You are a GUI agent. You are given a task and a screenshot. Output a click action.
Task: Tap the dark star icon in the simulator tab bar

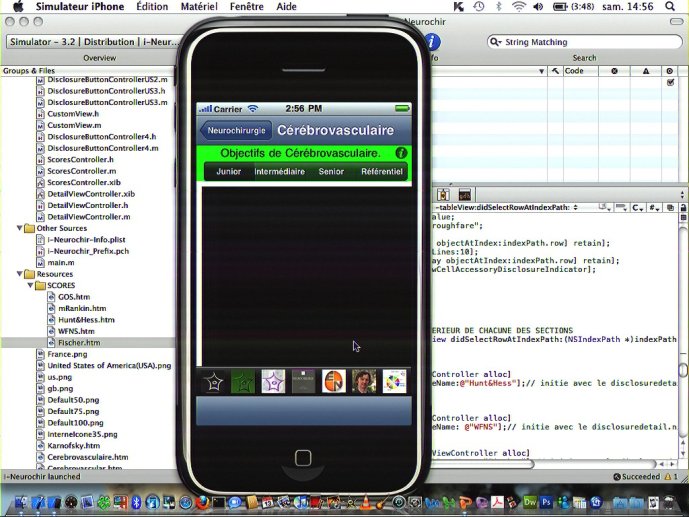(214, 381)
